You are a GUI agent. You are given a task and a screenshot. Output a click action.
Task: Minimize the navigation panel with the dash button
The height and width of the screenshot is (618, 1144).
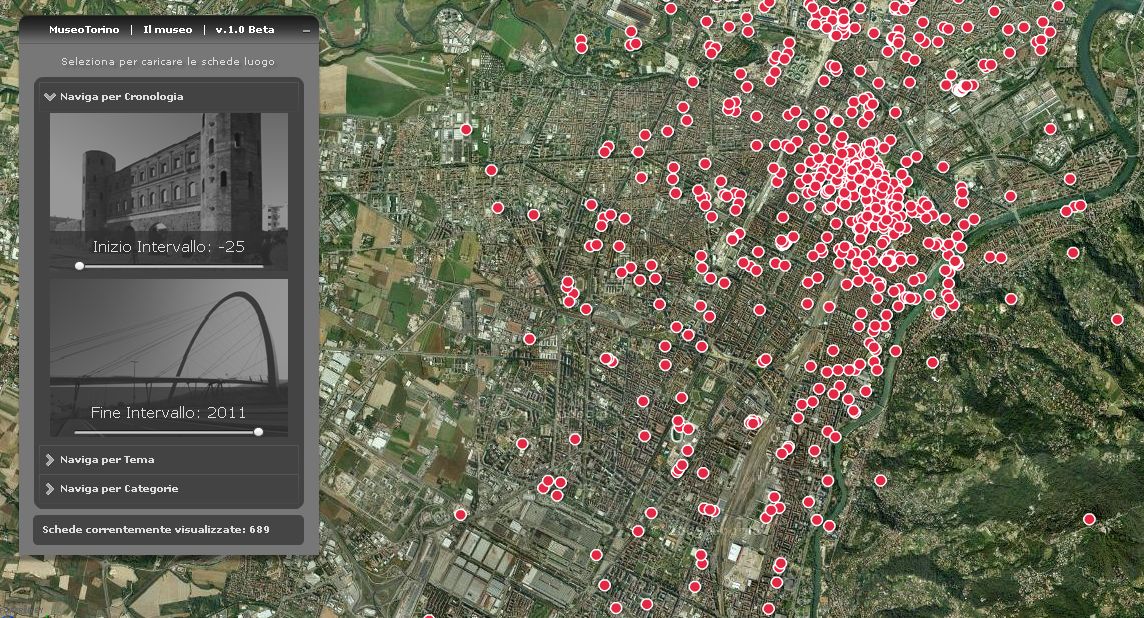[306, 31]
